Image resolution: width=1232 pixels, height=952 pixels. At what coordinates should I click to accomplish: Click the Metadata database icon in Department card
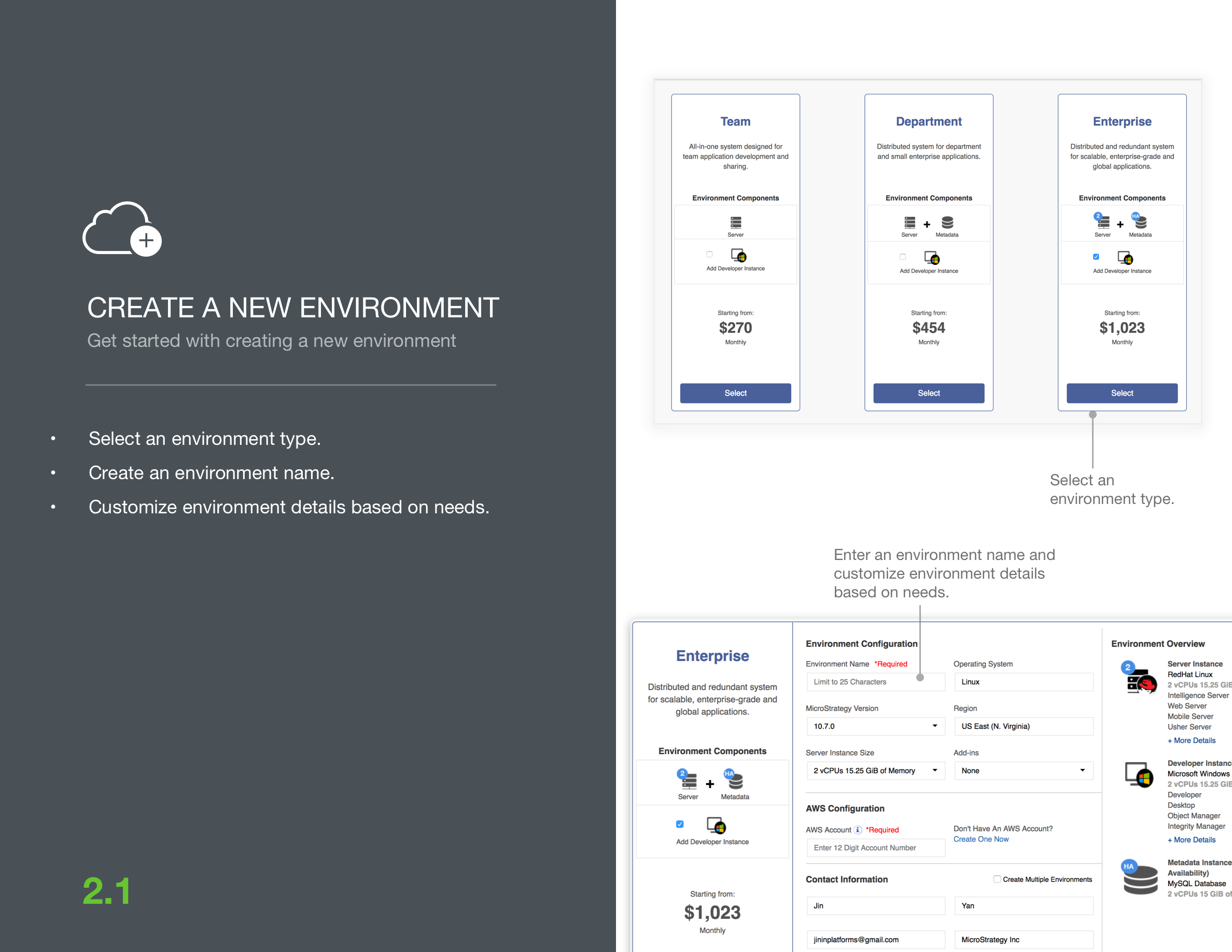click(948, 223)
